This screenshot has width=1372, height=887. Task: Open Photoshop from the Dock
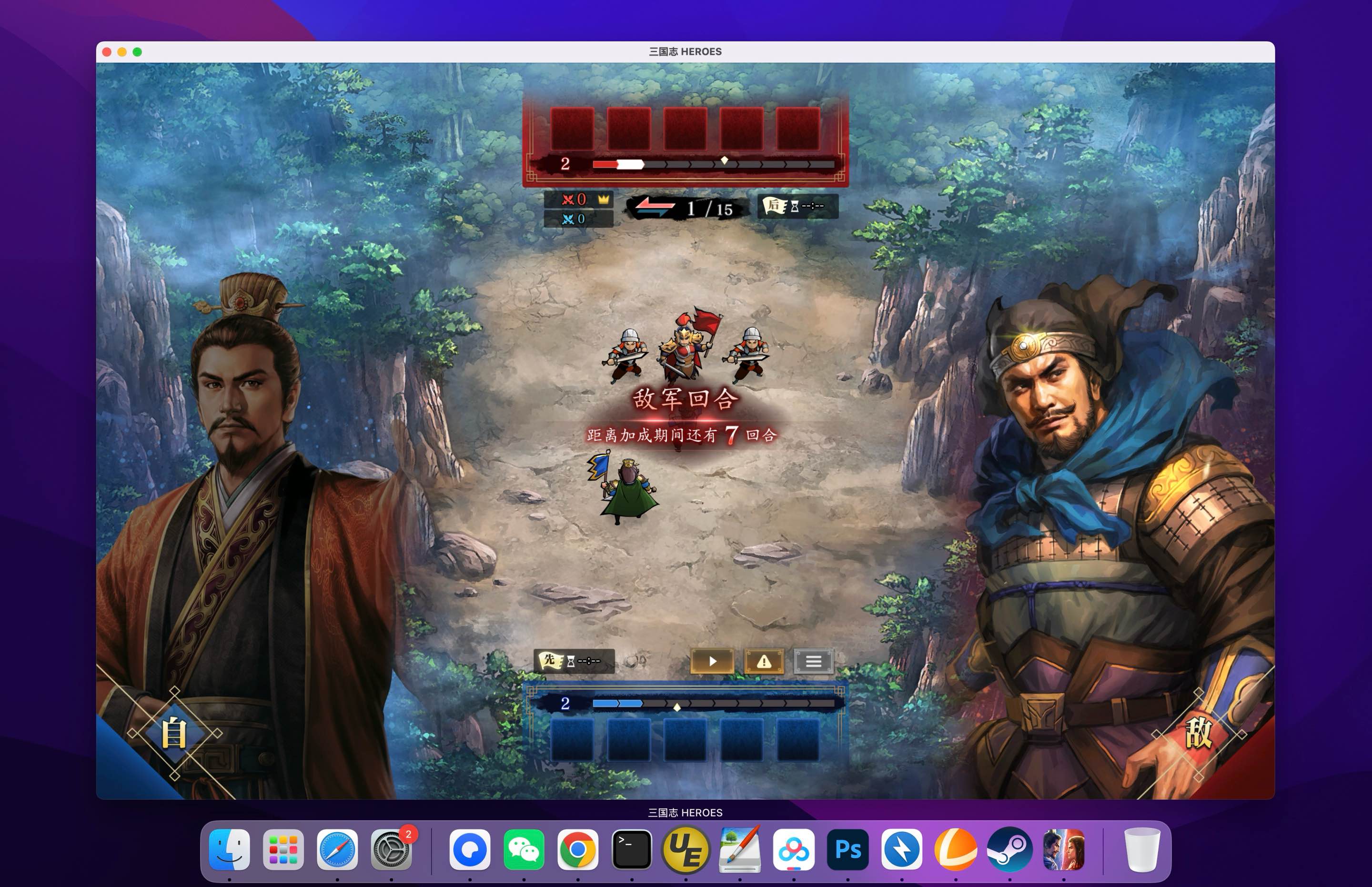pyautogui.click(x=848, y=849)
